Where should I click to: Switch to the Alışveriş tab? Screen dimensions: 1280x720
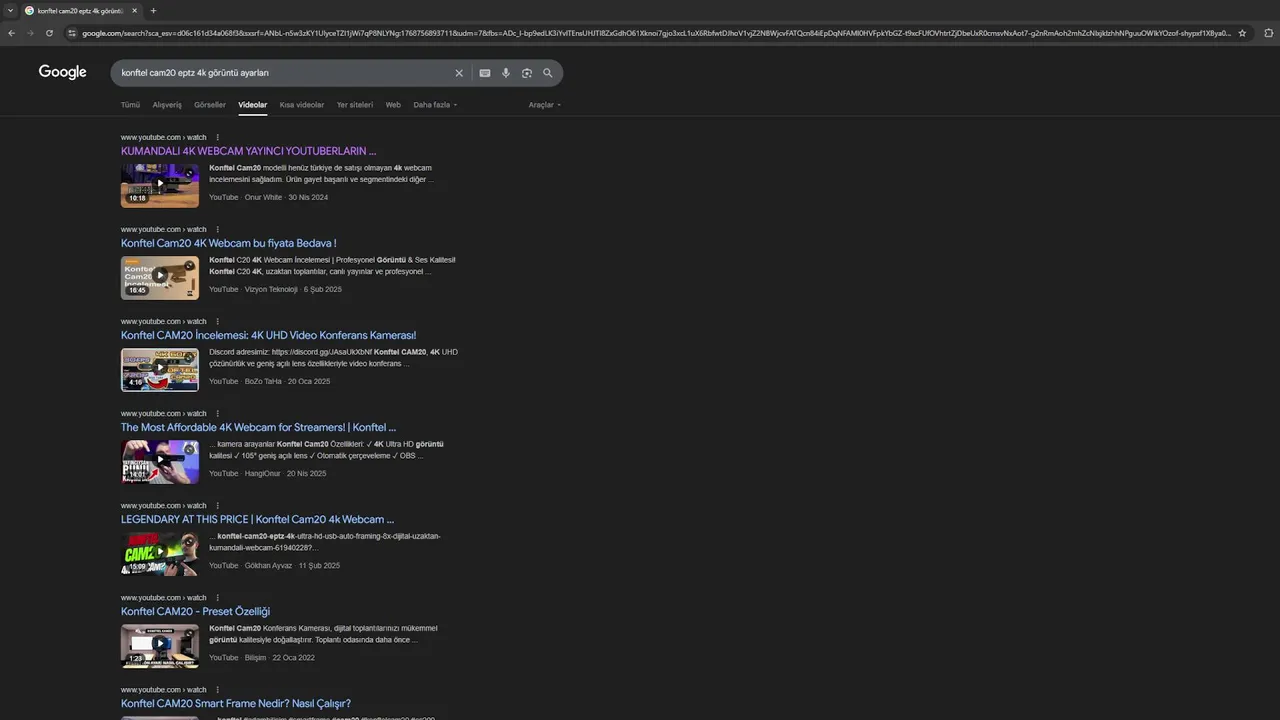click(167, 105)
